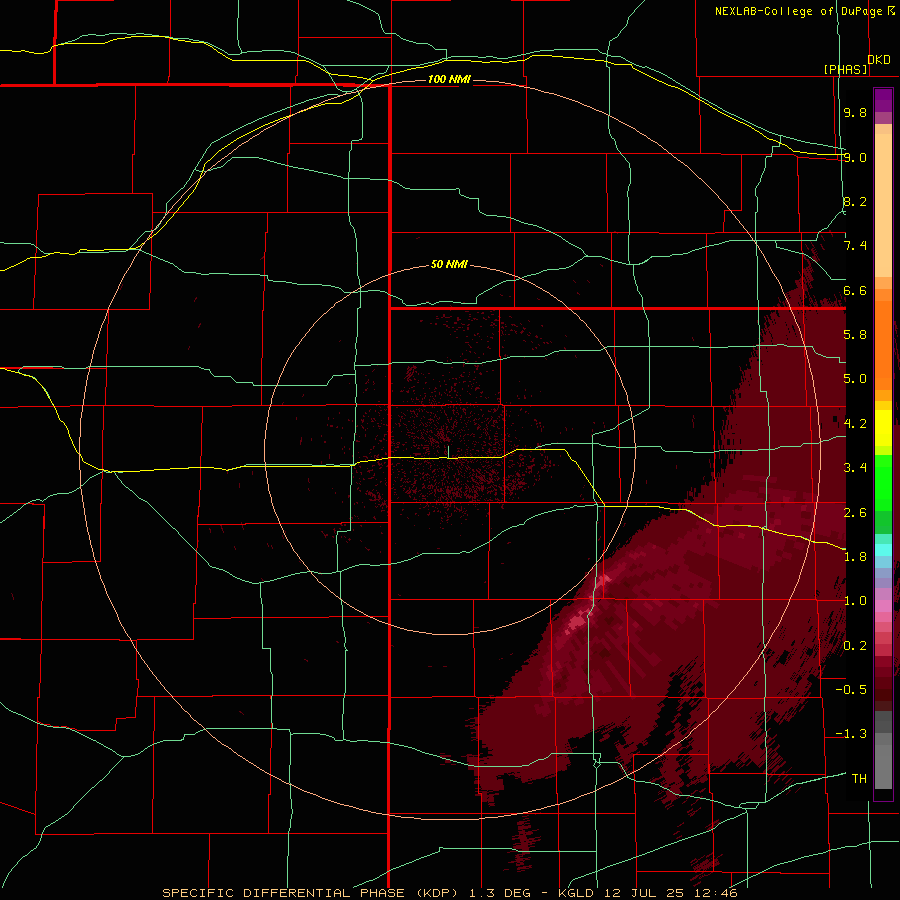Click the 8.2 scale value
Image resolution: width=900 pixels, height=900 pixels.
tap(855, 201)
